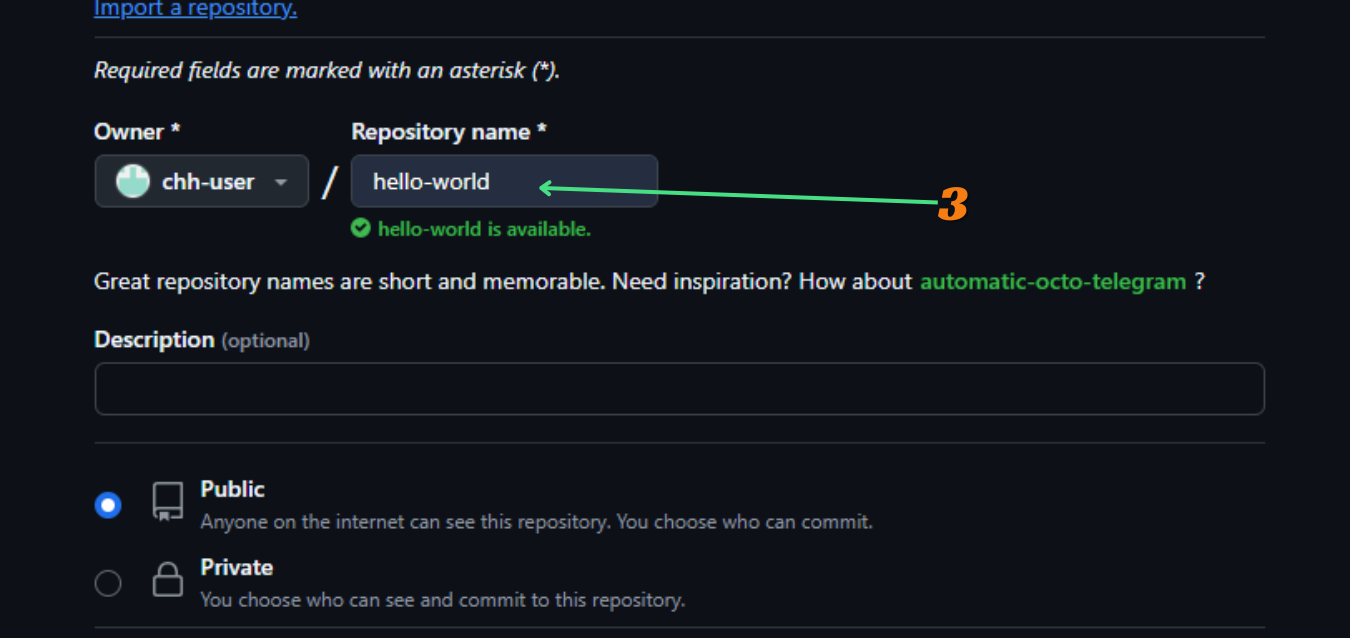Use the automatic-octo-telegram name suggestion
The width and height of the screenshot is (1350, 638).
coord(1052,282)
